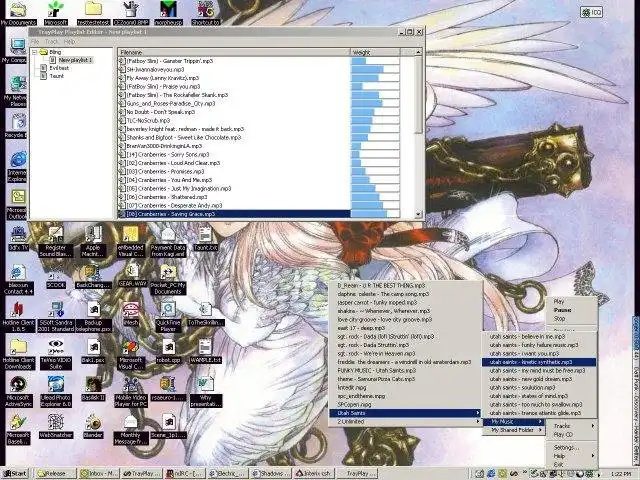Select Guns_and_Roses-Paradise_City.mp3 row
Viewport: 640px width, 480px height.
tap(234, 104)
